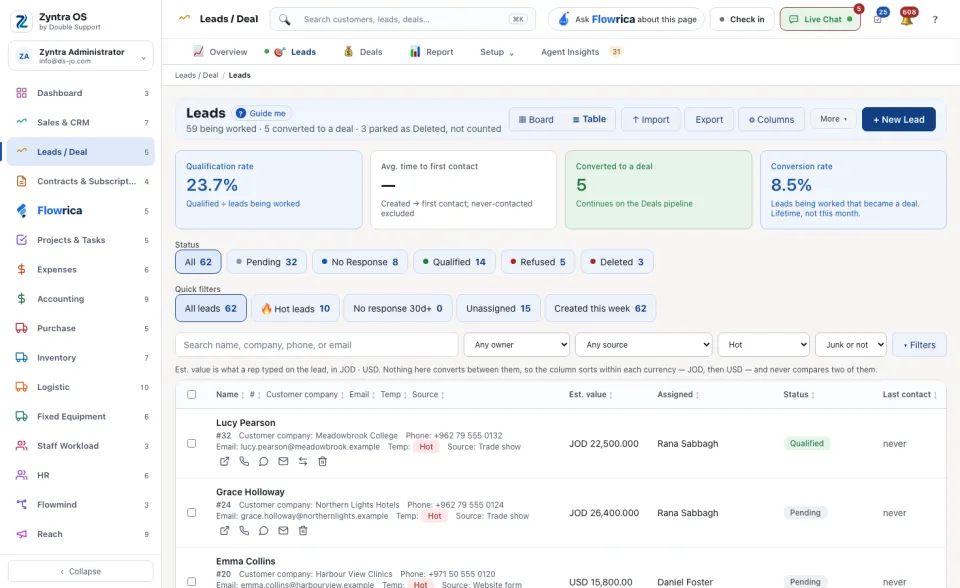The height and width of the screenshot is (588, 960).
Task: Open Flowmind in the sidebar
Action: (81, 505)
